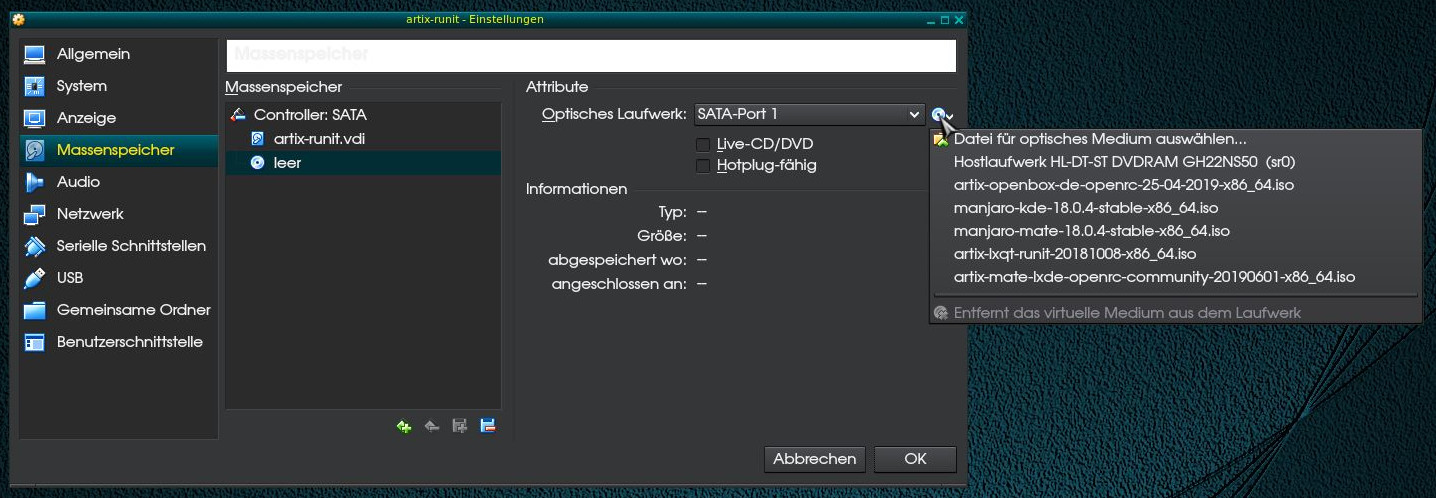Choose 'Datei für optisches Medium auswählen...'
This screenshot has width=1436, height=498.
(1100, 139)
